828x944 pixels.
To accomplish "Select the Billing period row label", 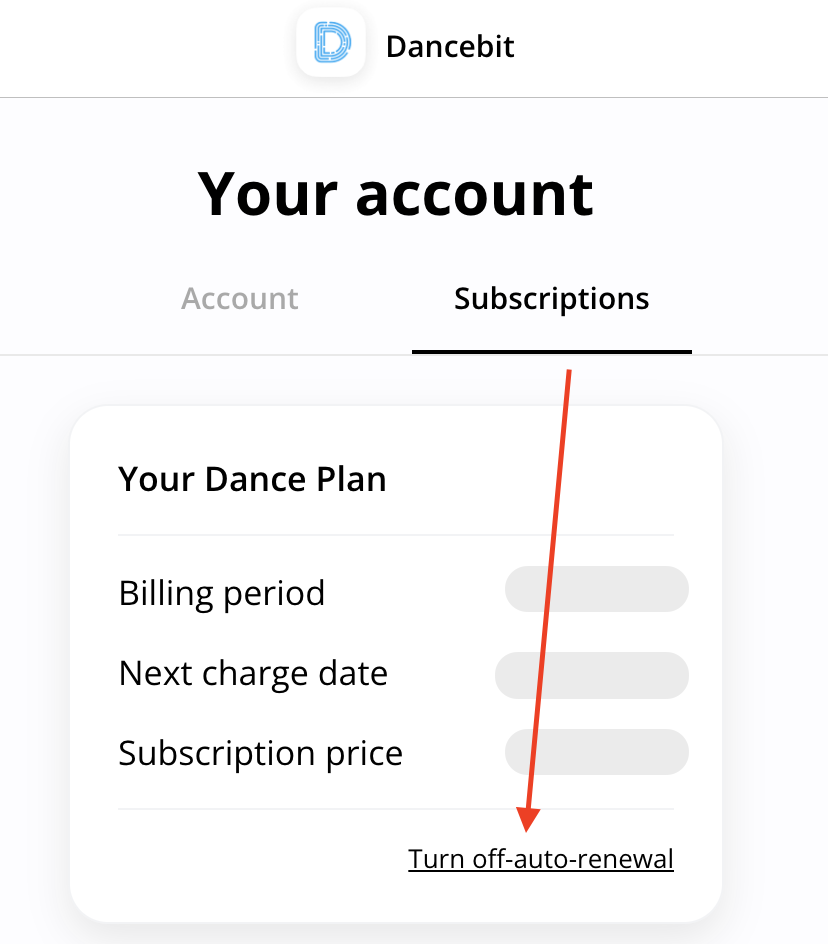I will 221,592.
